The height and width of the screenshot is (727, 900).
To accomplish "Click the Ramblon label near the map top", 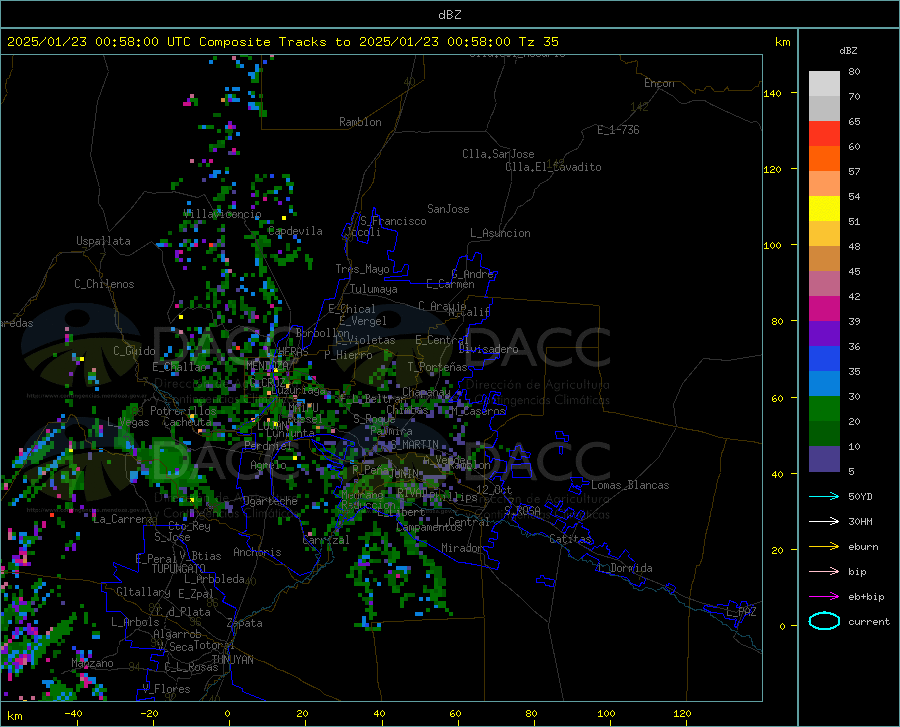I will (360, 122).
